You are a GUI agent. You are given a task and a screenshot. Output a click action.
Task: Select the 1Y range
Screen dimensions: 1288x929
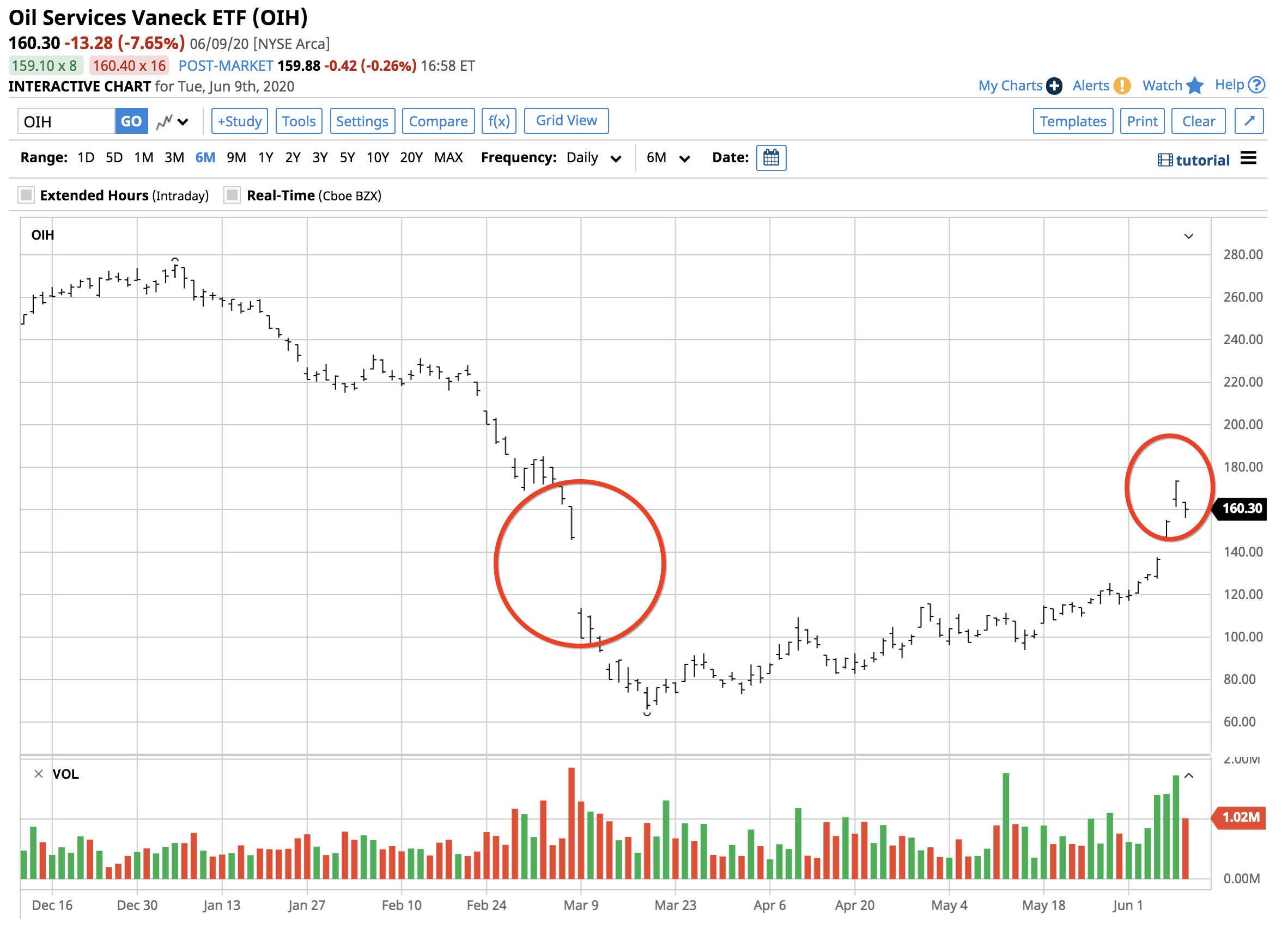point(266,158)
